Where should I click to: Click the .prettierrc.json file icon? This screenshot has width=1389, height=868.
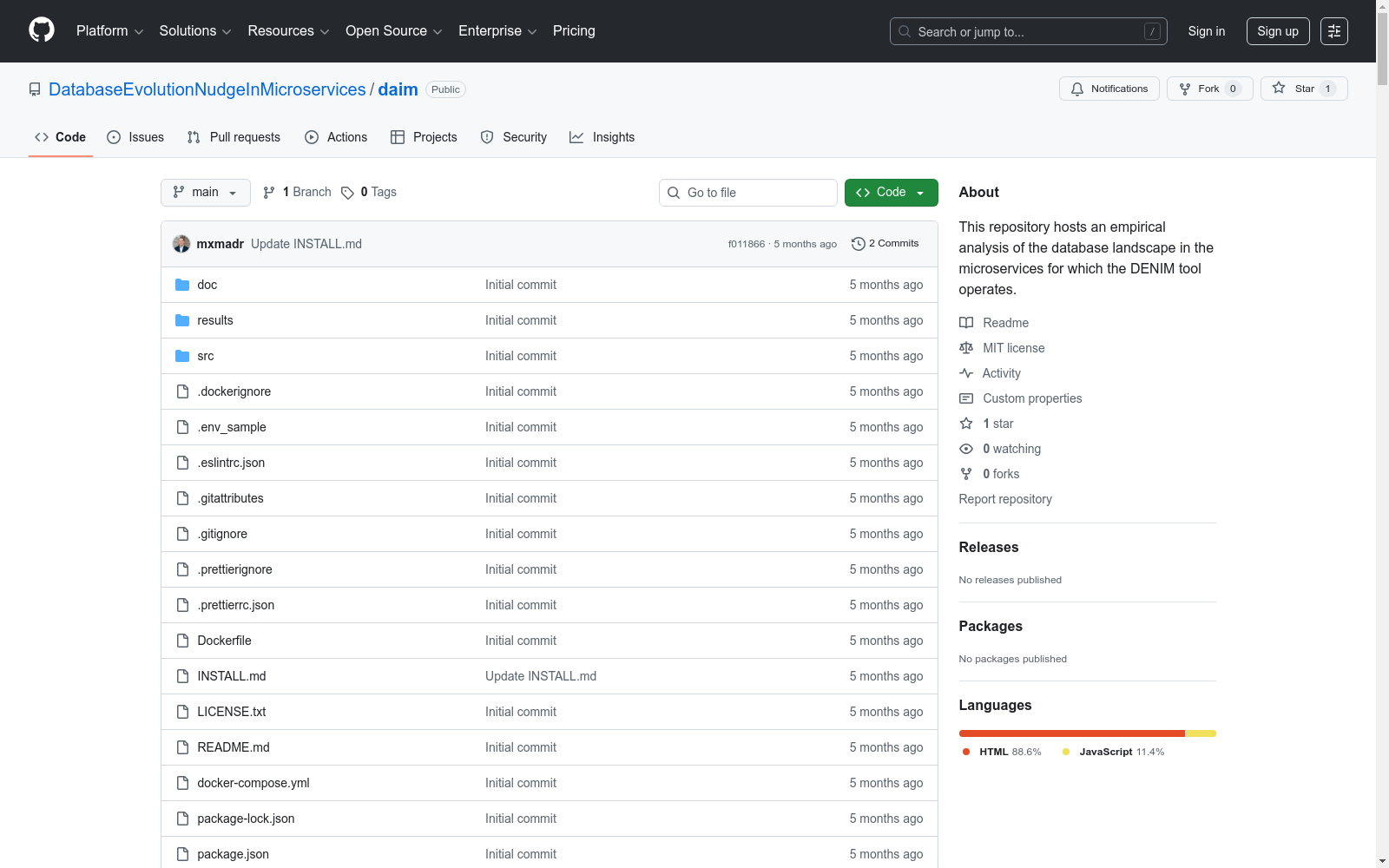pyautogui.click(x=182, y=605)
